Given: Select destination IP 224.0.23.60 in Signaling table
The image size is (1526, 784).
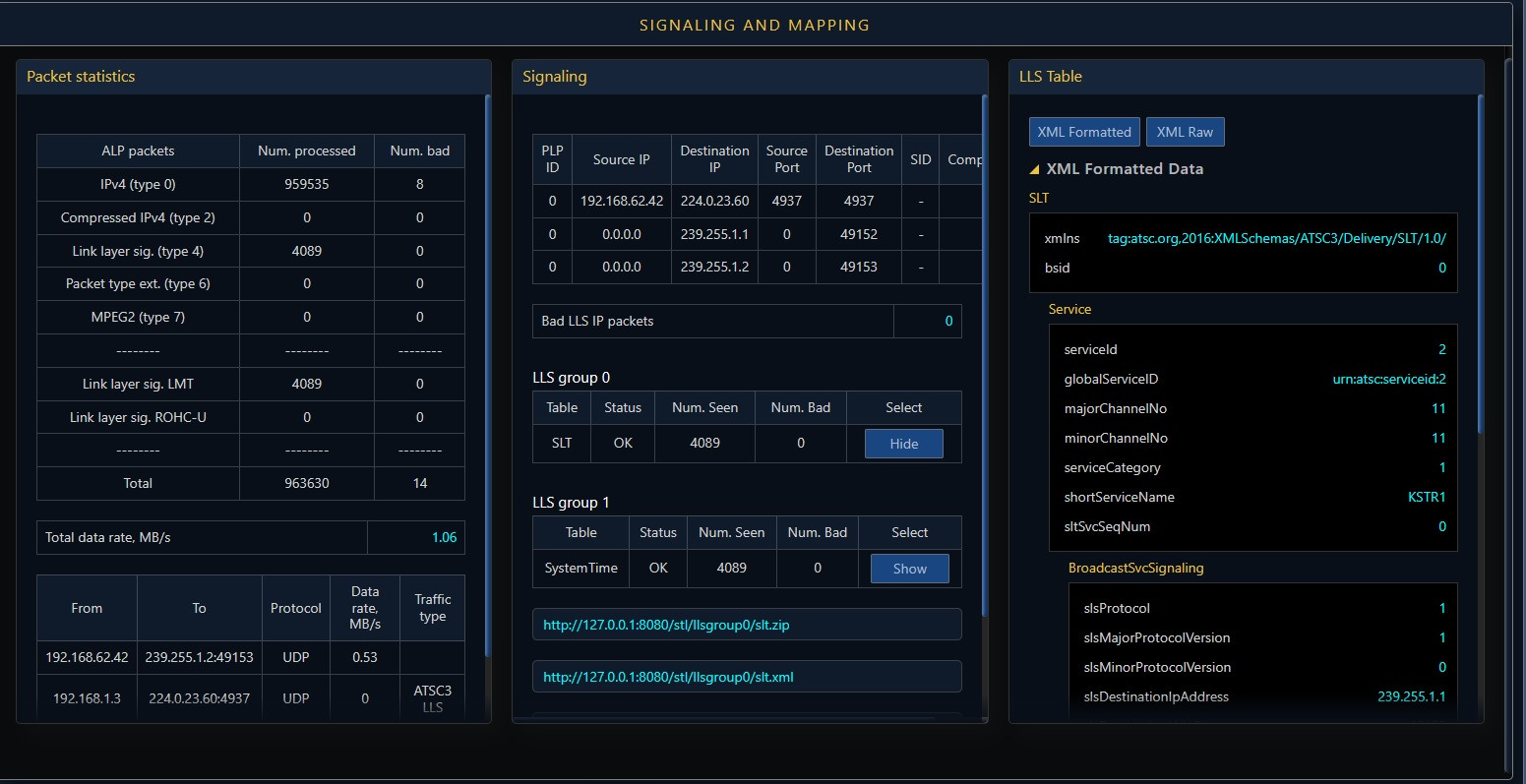Looking at the screenshot, I should click(x=714, y=201).
